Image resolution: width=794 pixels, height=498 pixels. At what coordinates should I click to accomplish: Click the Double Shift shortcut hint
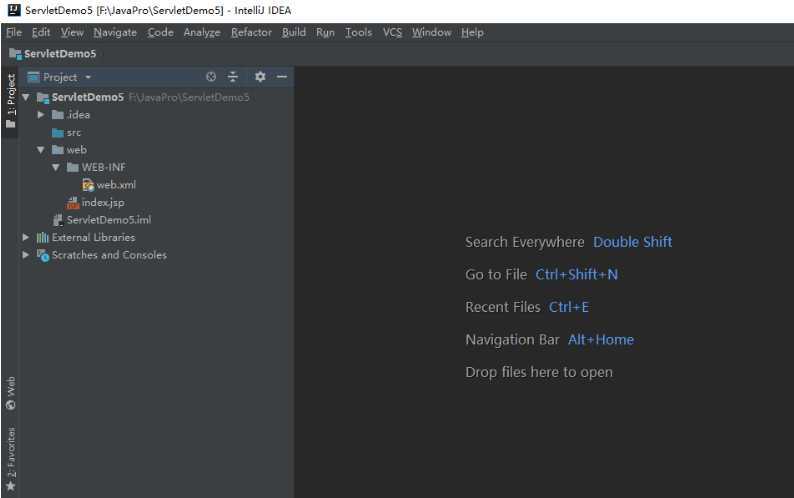(x=632, y=242)
